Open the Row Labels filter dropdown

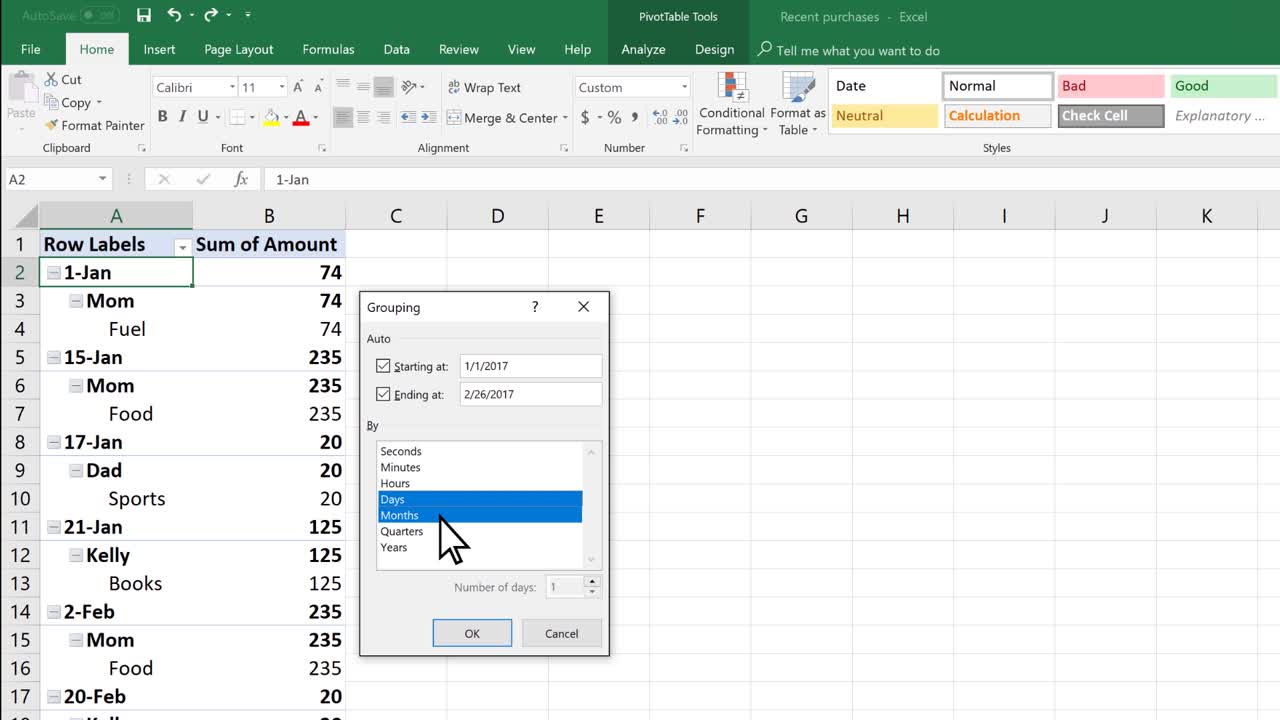tap(182, 246)
